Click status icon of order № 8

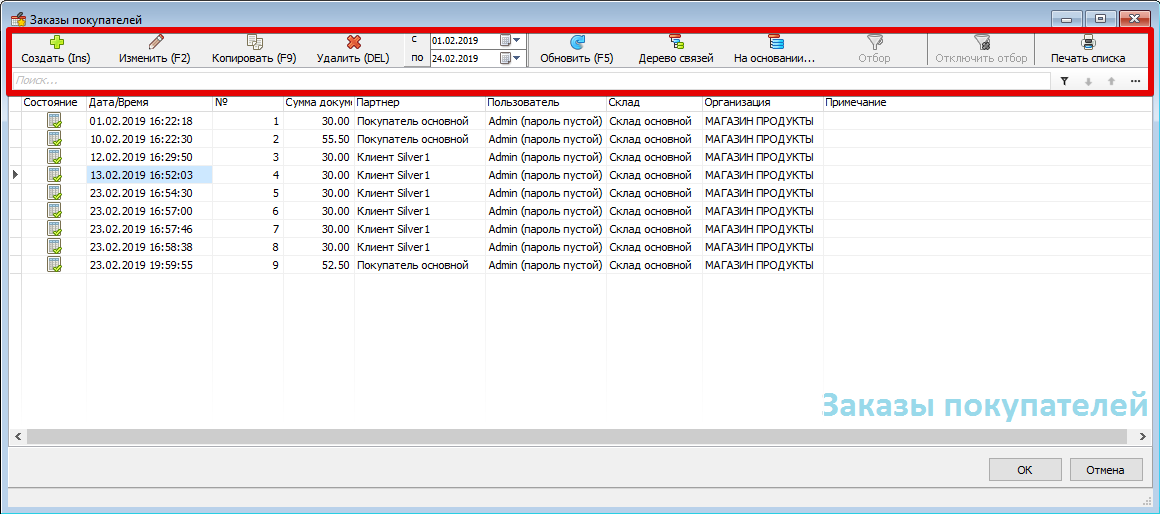coord(54,246)
